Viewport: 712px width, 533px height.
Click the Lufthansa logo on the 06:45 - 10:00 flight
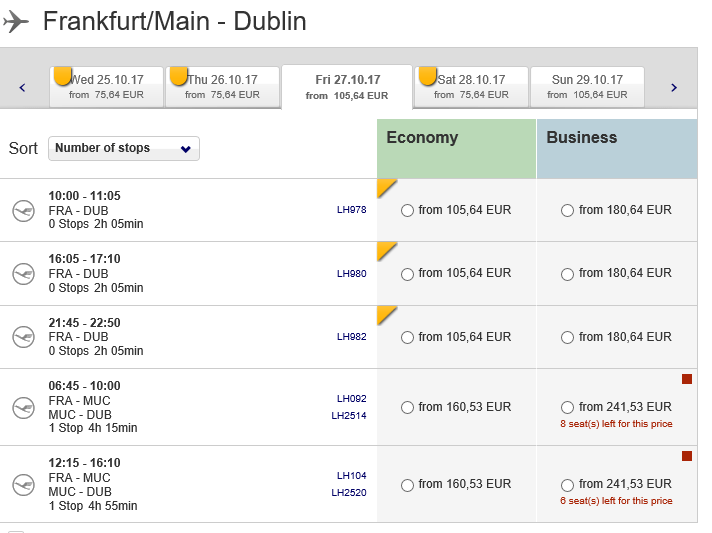click(x=23, y=408)
